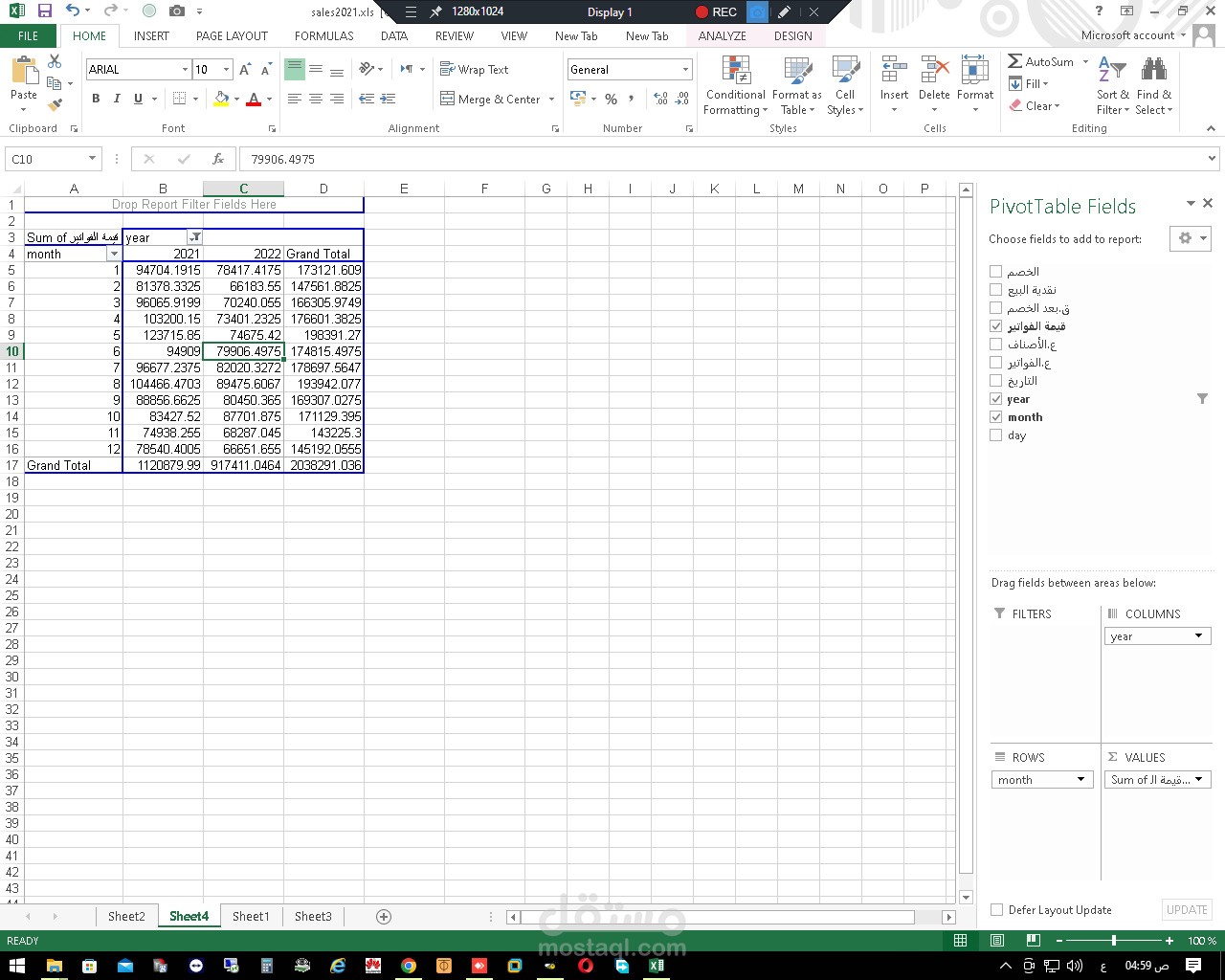Open the month row filter dropdown
The image size is (1225, 980).
click(114, 254)
